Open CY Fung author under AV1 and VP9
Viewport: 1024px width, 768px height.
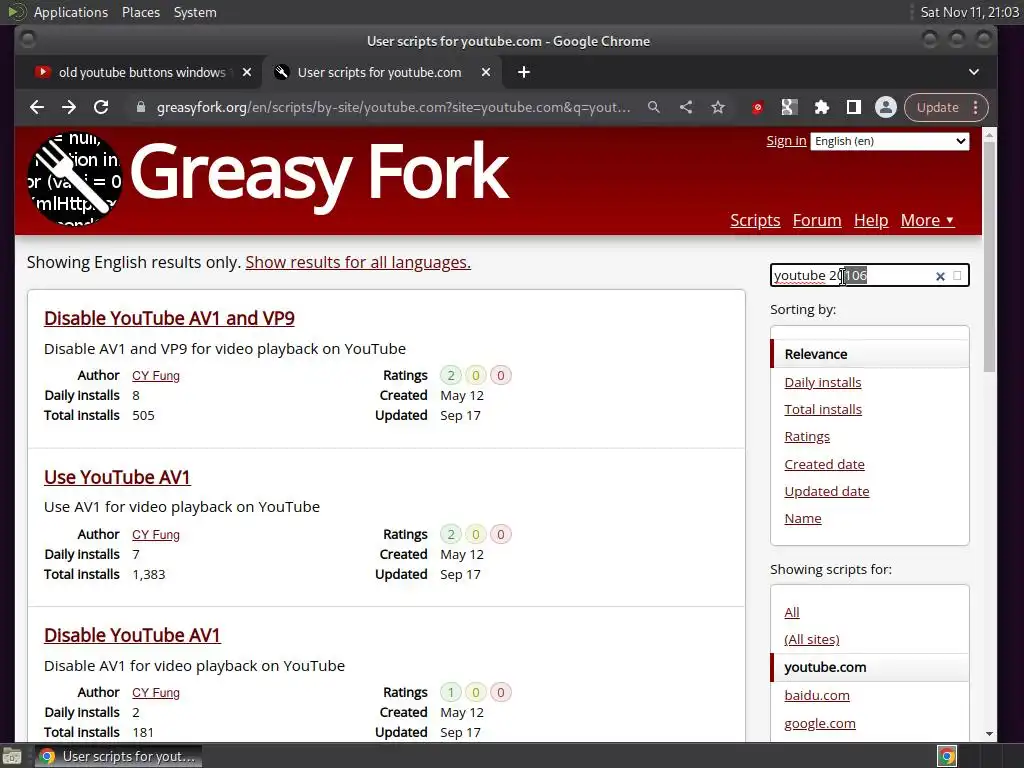coord(155,376)
